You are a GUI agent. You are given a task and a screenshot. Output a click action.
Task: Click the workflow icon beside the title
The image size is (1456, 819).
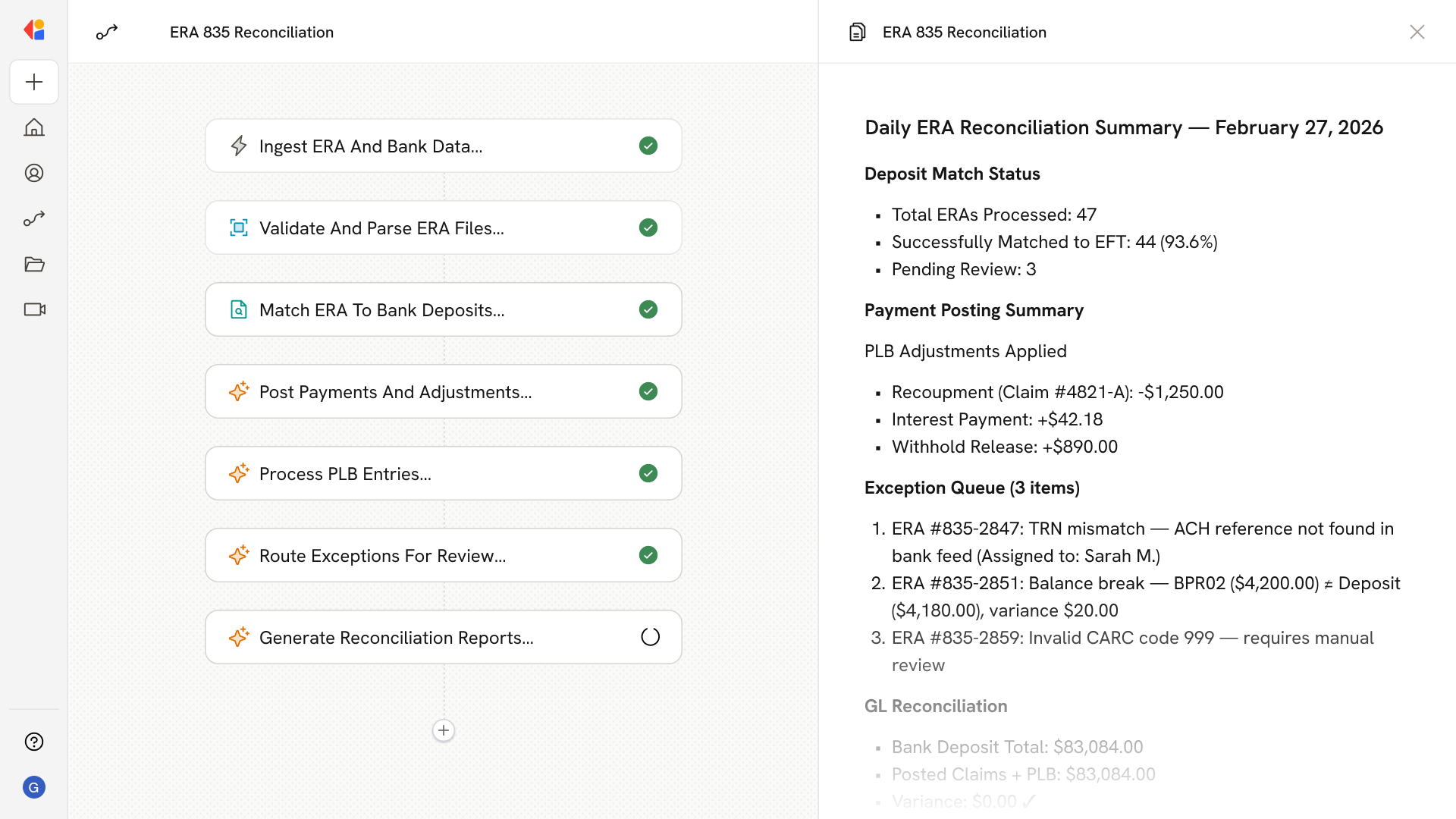(107, 32)
